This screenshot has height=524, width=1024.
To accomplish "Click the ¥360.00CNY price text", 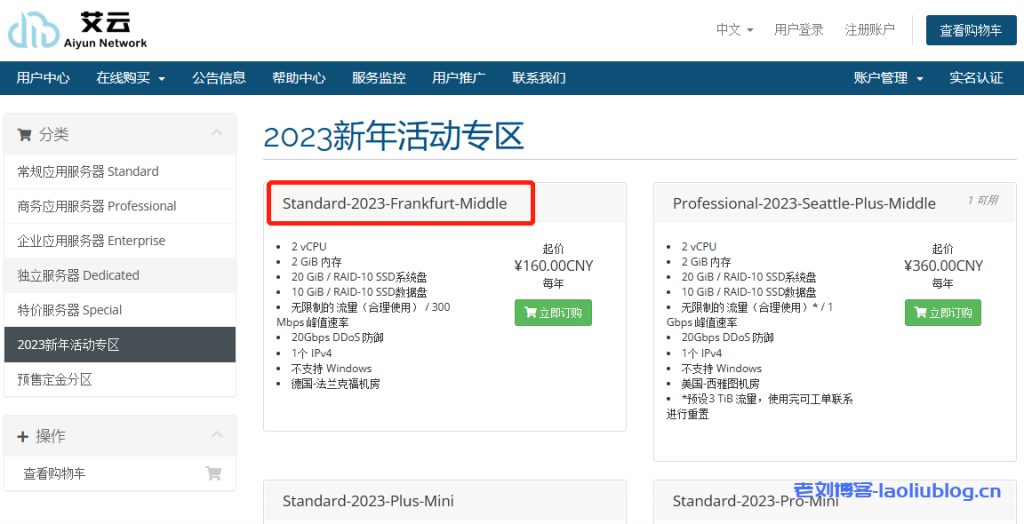I will pos(943,266).
